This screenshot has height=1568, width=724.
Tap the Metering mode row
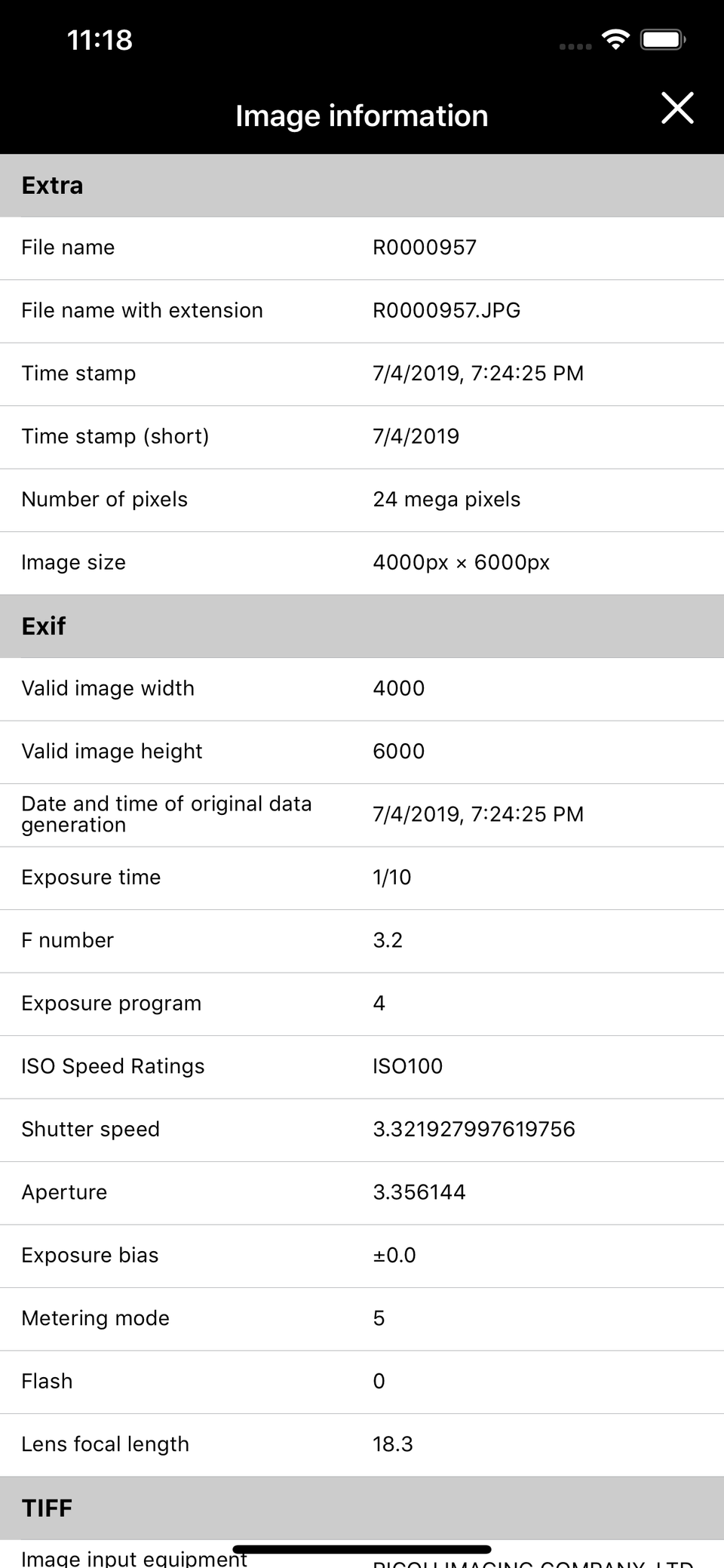coord(362,1318)
